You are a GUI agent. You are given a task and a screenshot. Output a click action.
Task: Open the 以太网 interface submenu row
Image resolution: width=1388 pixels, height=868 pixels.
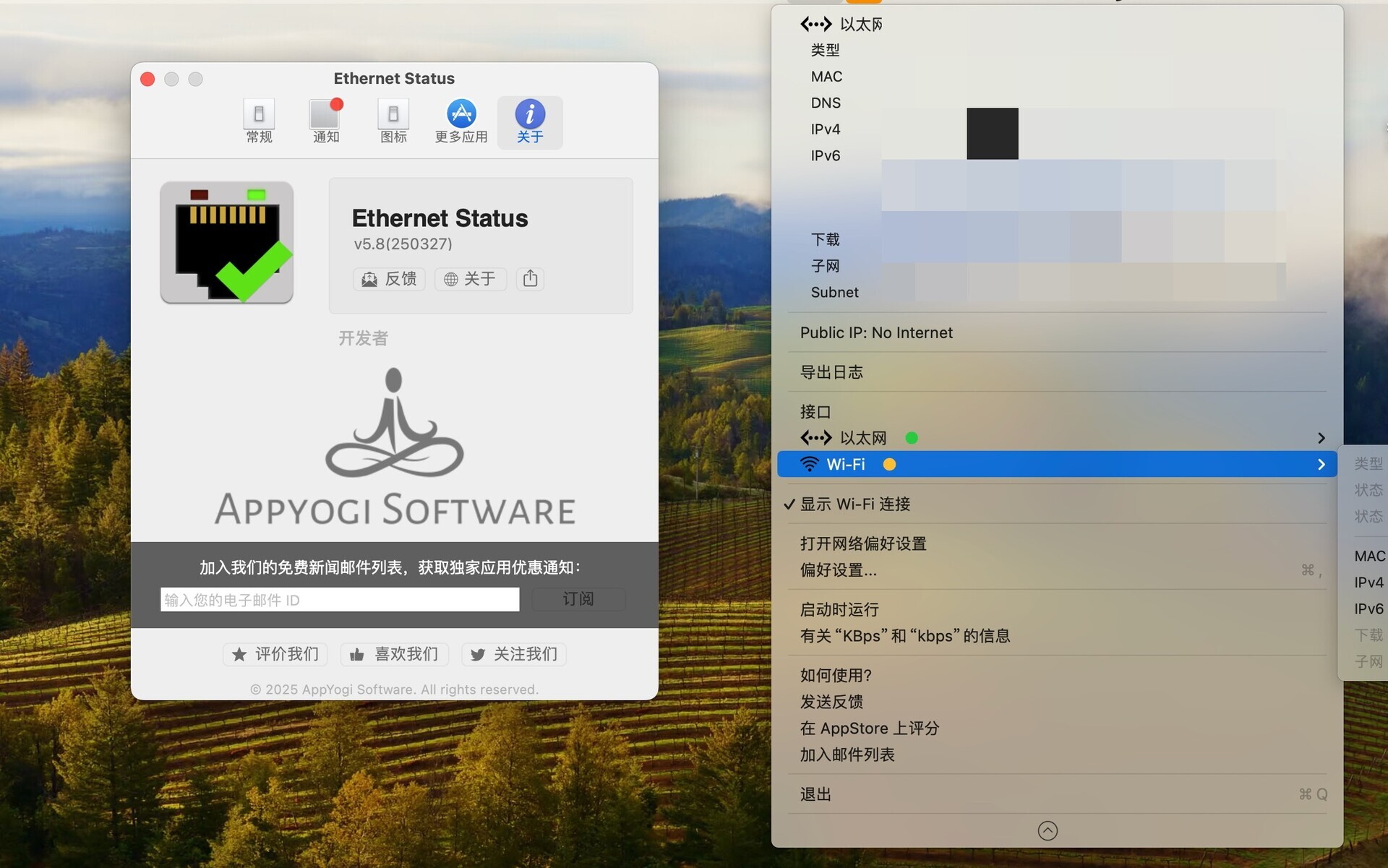1057,438
